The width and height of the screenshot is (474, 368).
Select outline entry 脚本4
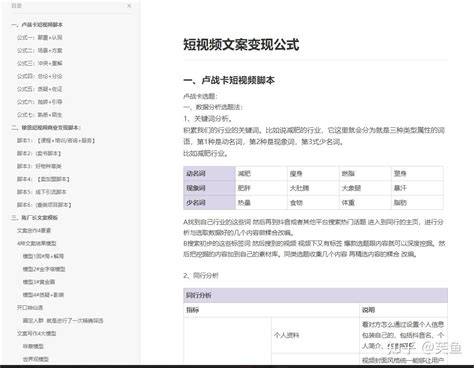[43, 179]
